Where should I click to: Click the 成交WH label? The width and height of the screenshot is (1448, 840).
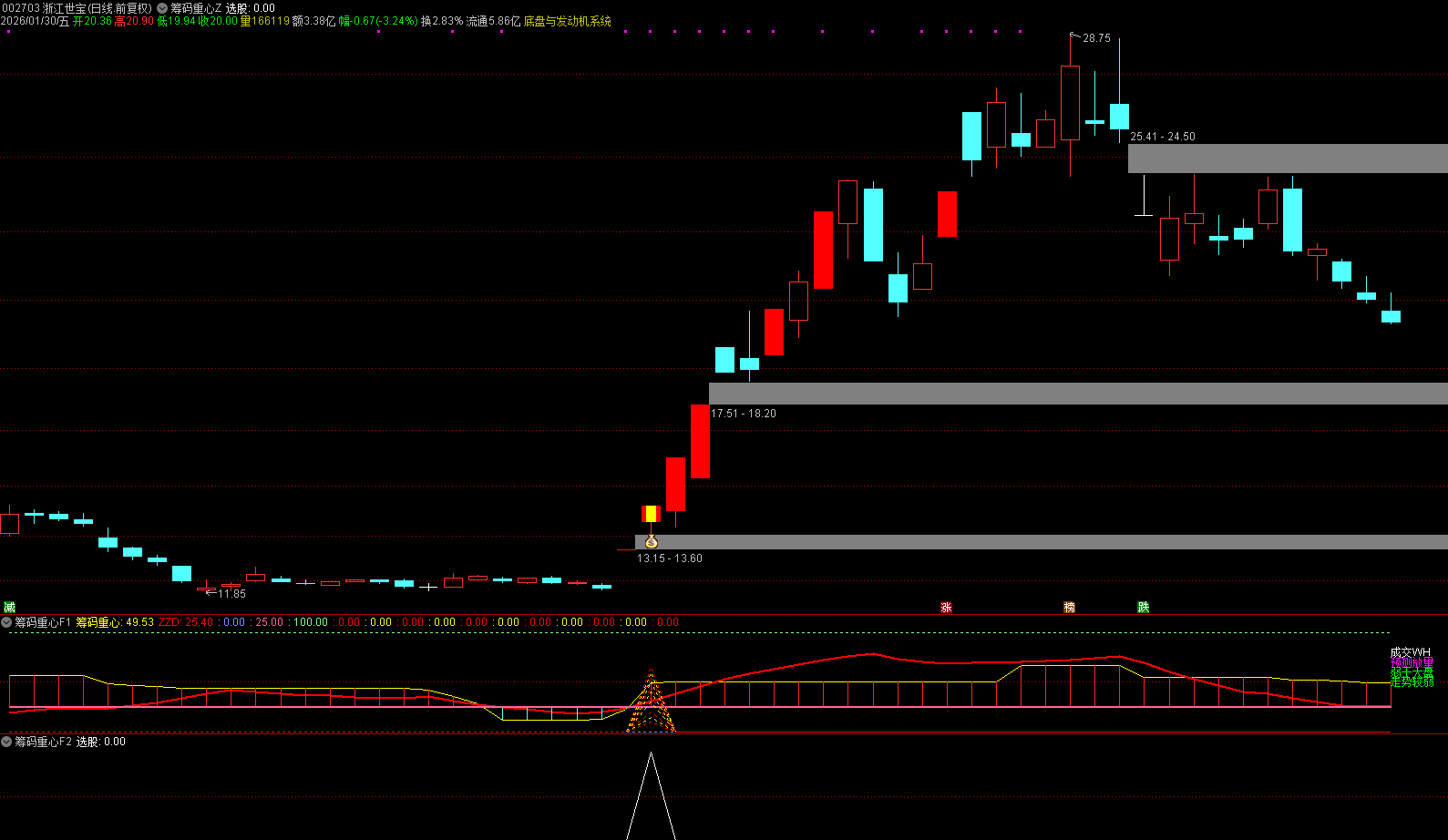point(1411,652)
